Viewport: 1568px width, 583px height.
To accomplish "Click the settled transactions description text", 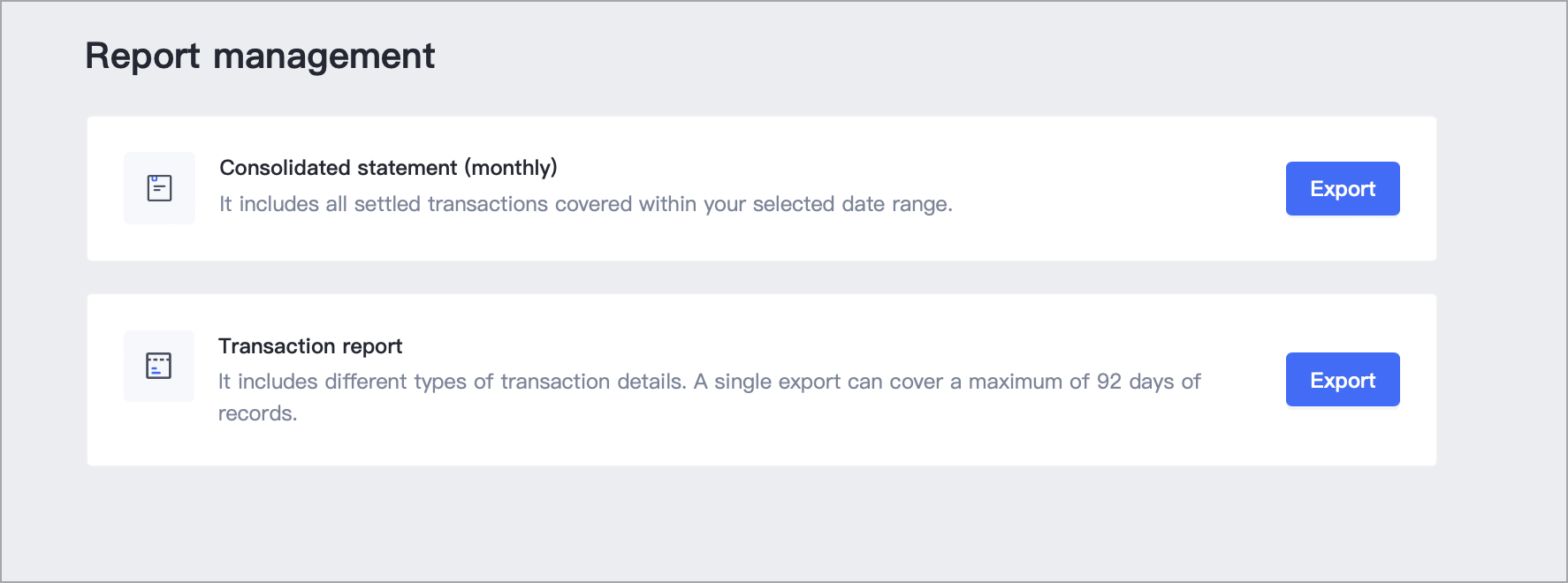I will click(585, 204).
